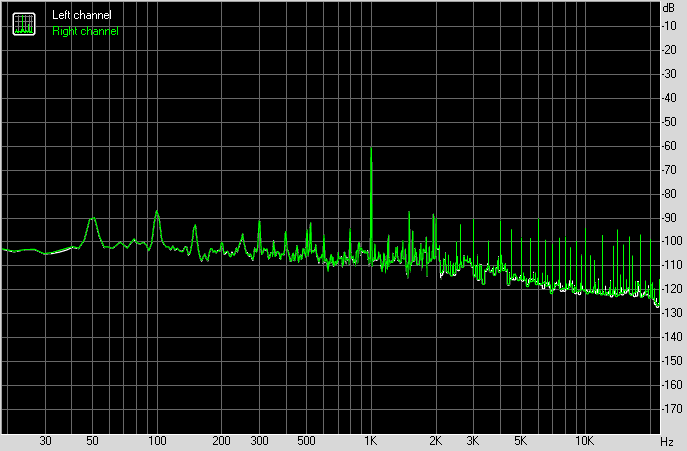Screen dimensions: 687x451
Task: Click the 500 frequency axis label
Action: 306,440
